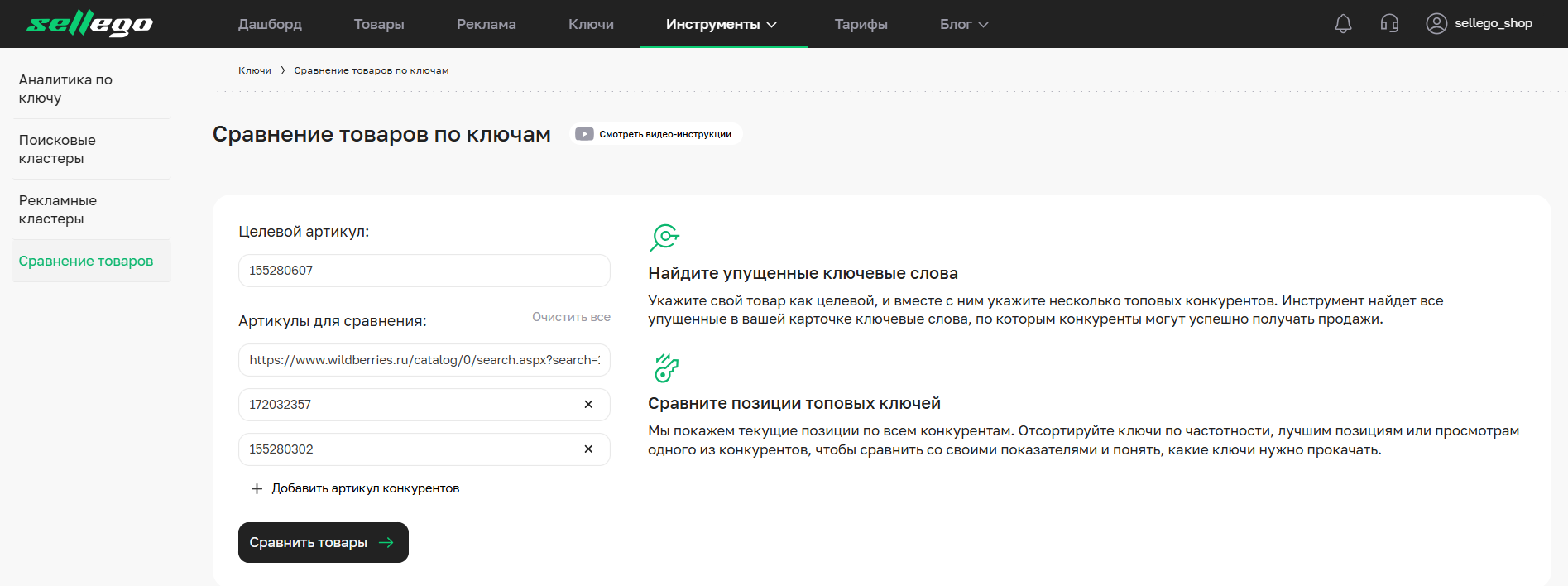Open the Дашборд menu item
This screenshot has width=1568, height=586.
point(270,25)
